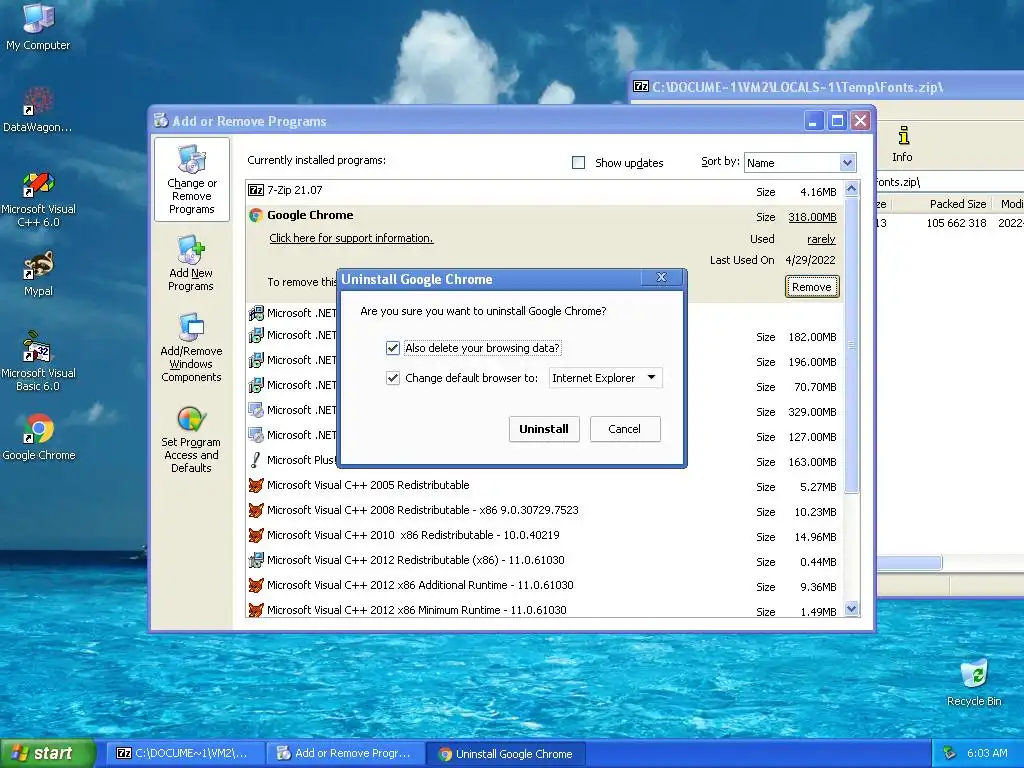Select Visual C++ 2010 x86 Redistributable entry
Viewport: 1024px width, 768px height.
tap(545, 536)
